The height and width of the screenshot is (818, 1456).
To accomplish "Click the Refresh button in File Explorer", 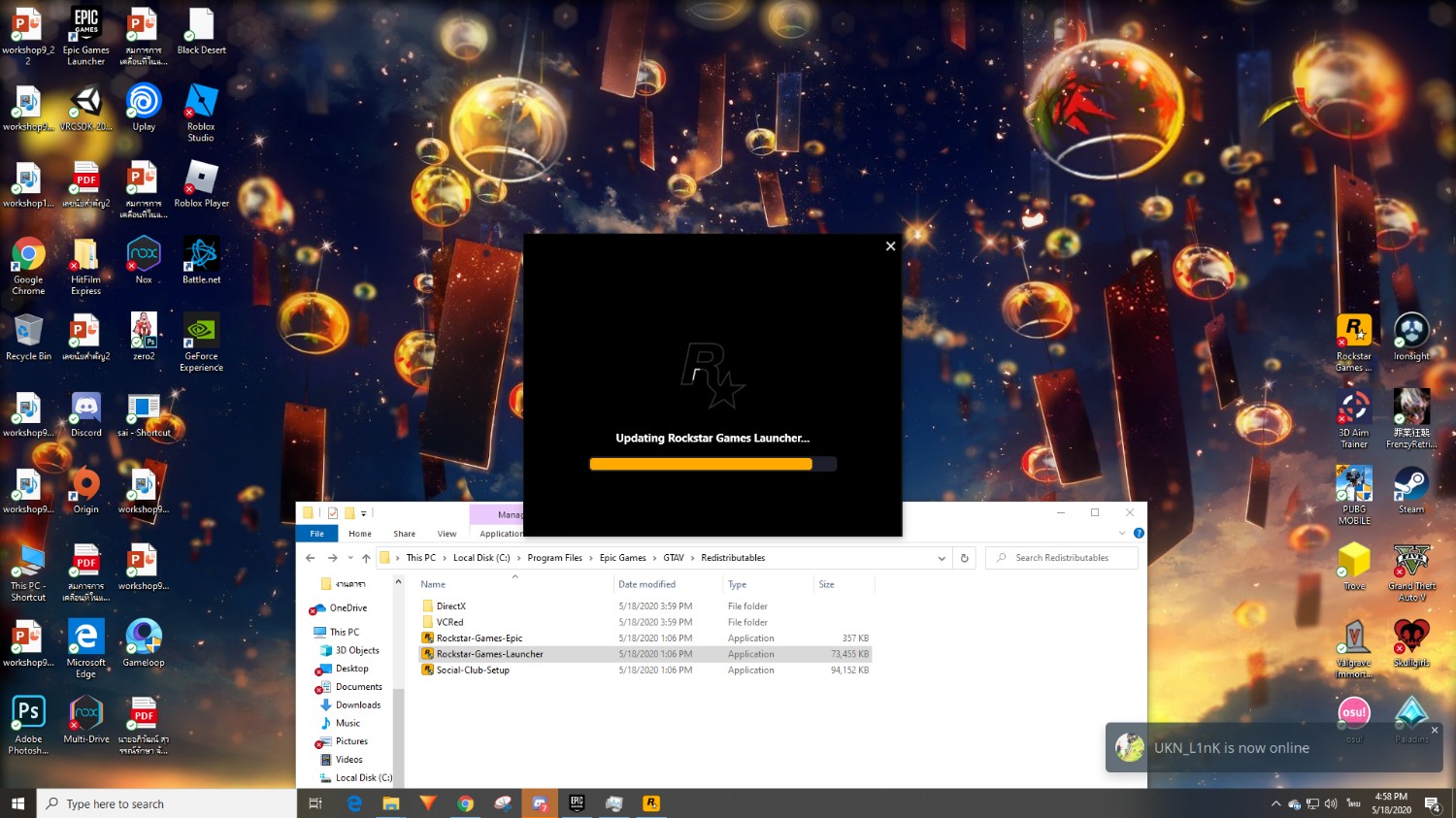I will click(964, 558).
